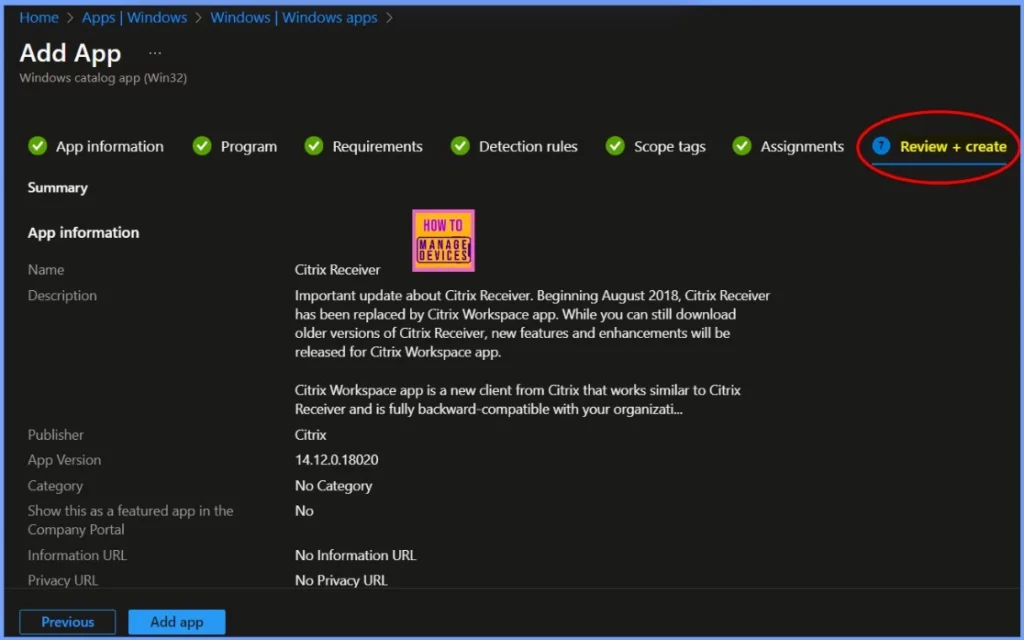Viewport: 1024px width, 640px height.
Task: Click the Assignments step checkmark icon
Action: tap(741, 146)
